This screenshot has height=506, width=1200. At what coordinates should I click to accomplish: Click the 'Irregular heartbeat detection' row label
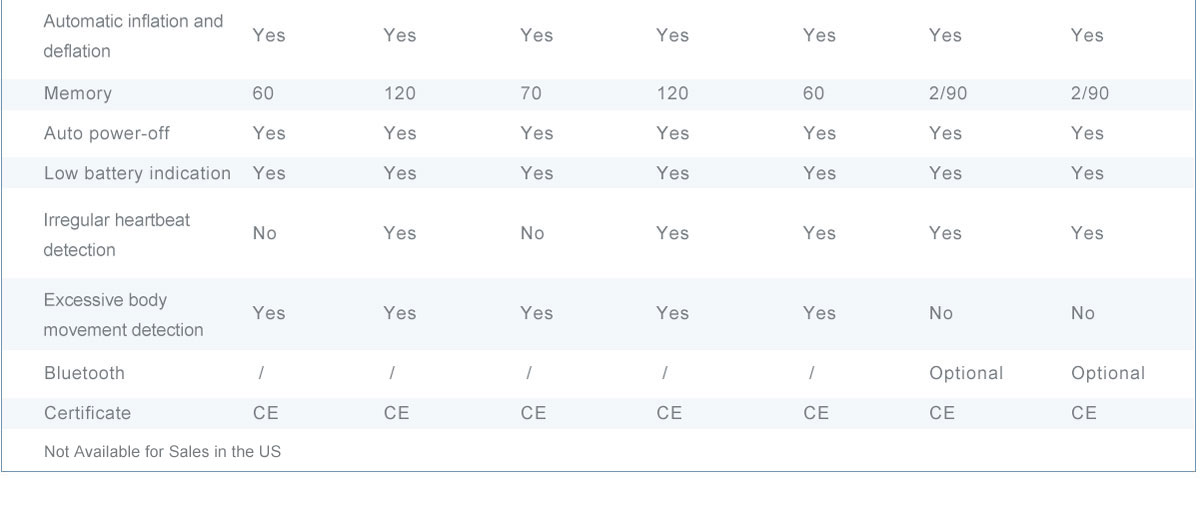117,234
